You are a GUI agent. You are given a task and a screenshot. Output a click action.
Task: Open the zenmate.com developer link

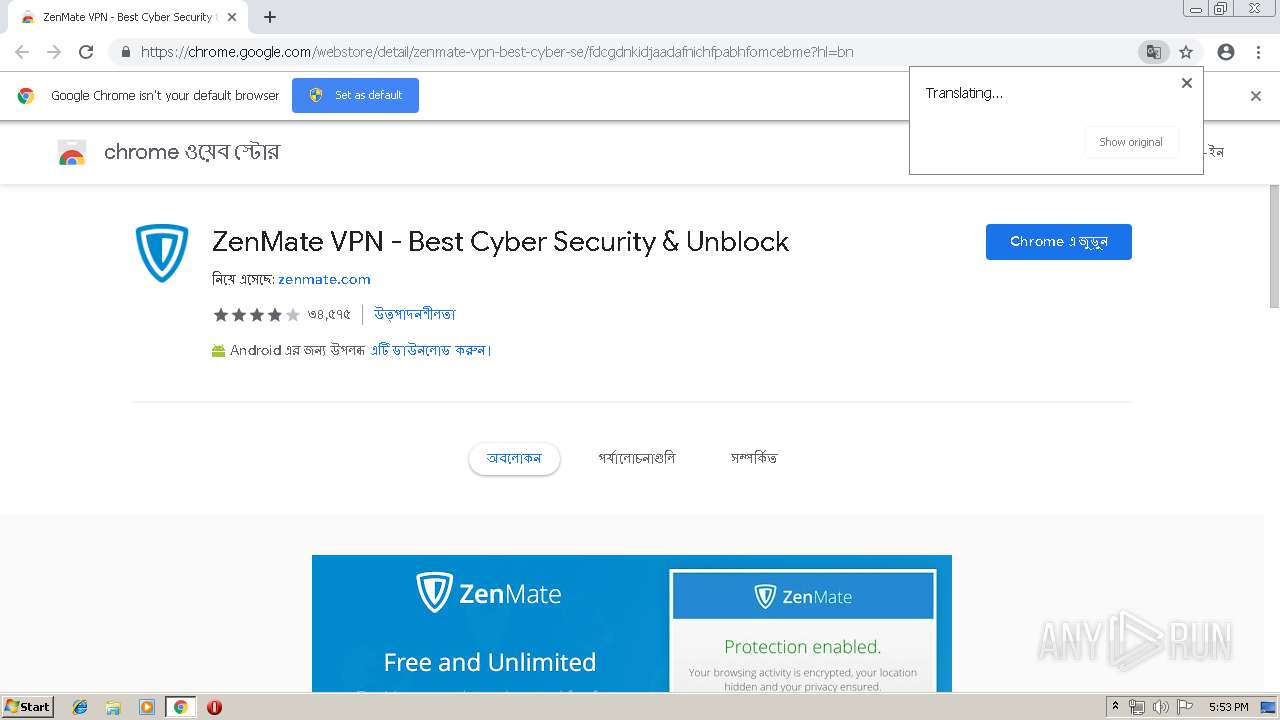pyautogui.click(x=324, y=280)
